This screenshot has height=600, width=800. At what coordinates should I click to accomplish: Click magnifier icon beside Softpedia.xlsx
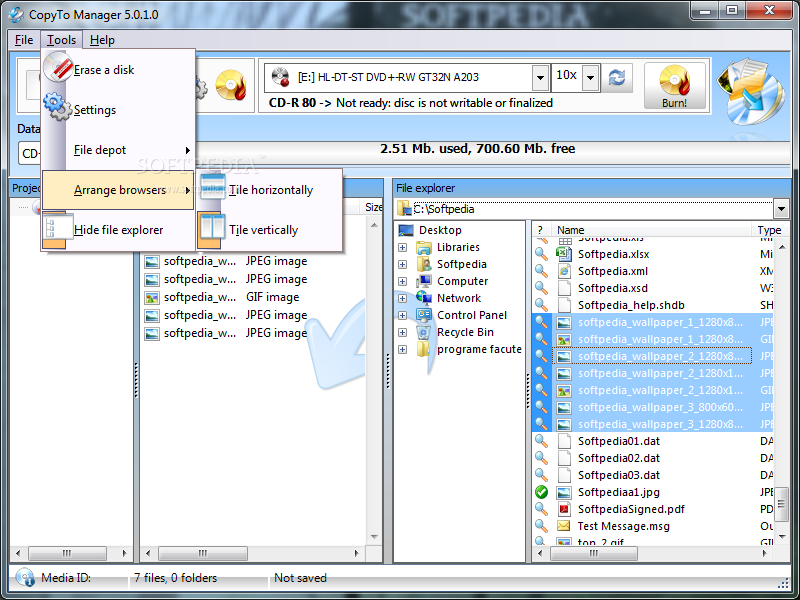(x=541, y=254)
